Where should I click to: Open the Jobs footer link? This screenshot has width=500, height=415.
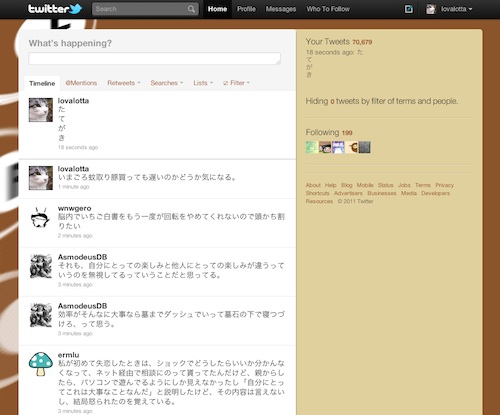[404, 185]
